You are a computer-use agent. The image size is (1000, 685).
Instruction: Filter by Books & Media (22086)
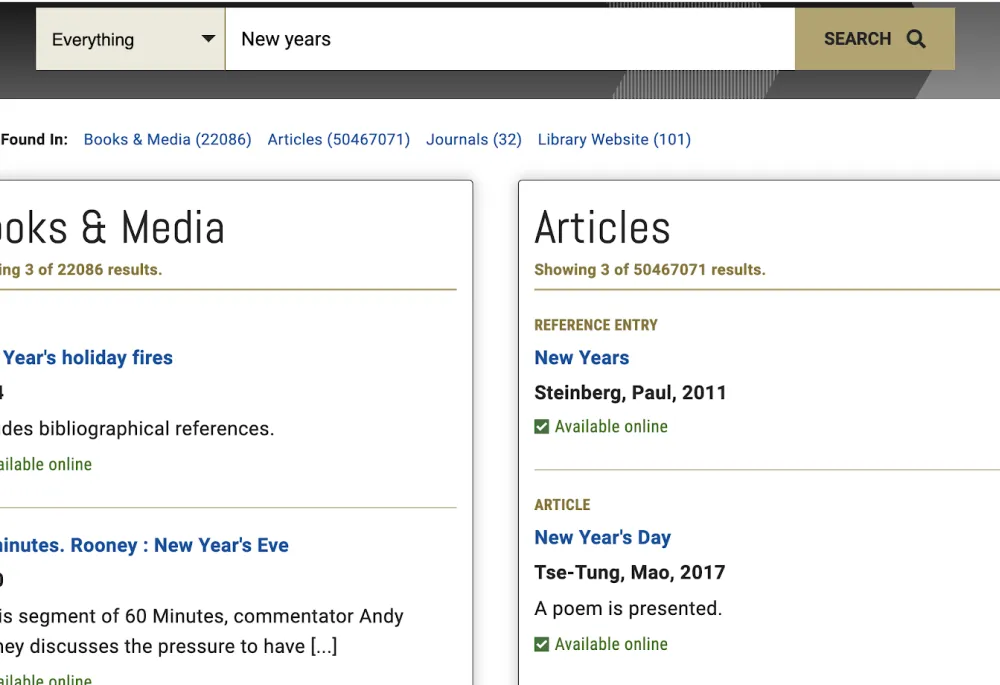167,140
